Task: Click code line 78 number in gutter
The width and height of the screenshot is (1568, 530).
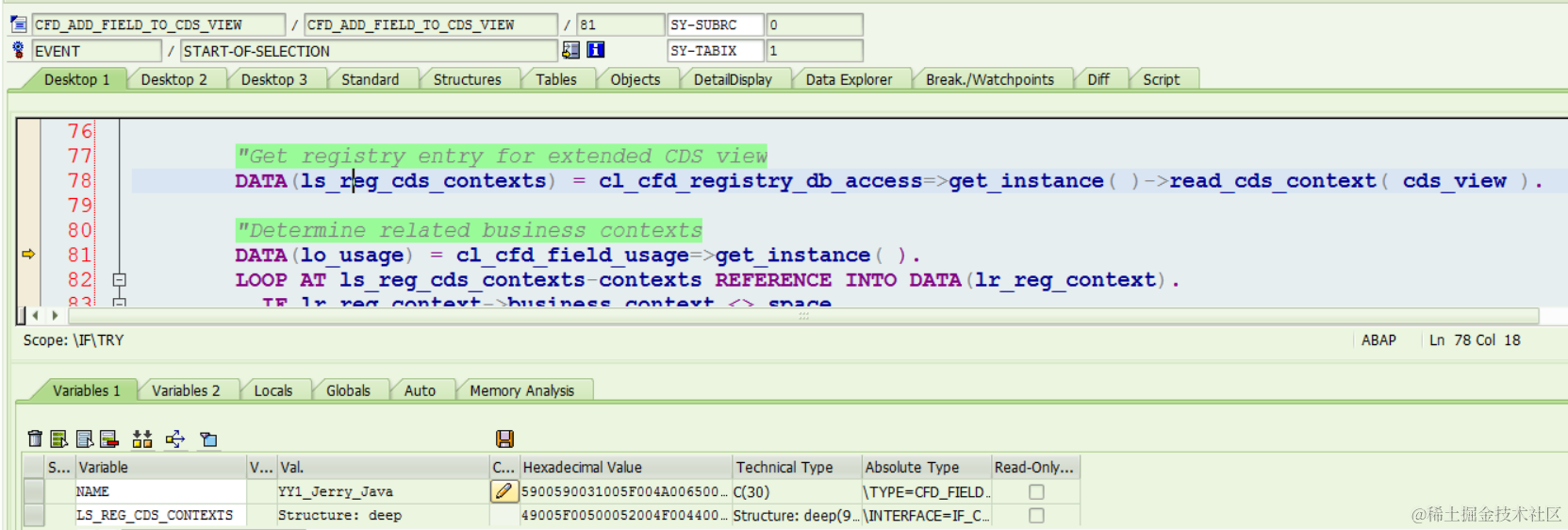Action: pyautogui.click(x=79, y=180)
